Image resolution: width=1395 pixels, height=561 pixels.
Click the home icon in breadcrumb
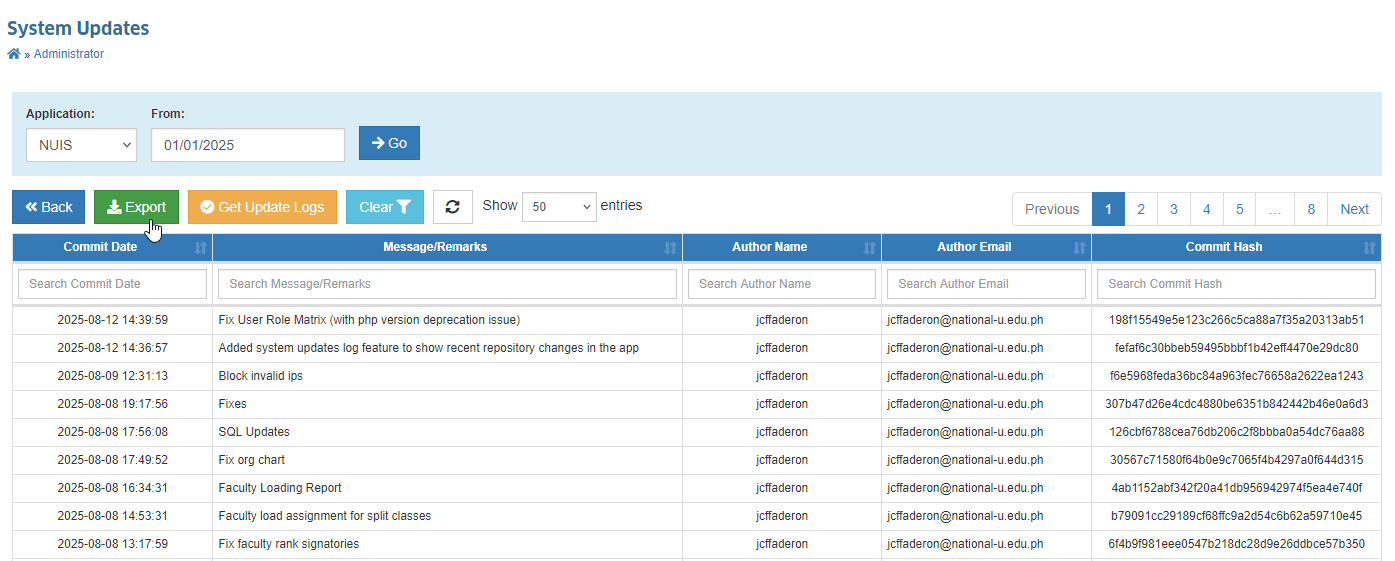coord(14,54)
